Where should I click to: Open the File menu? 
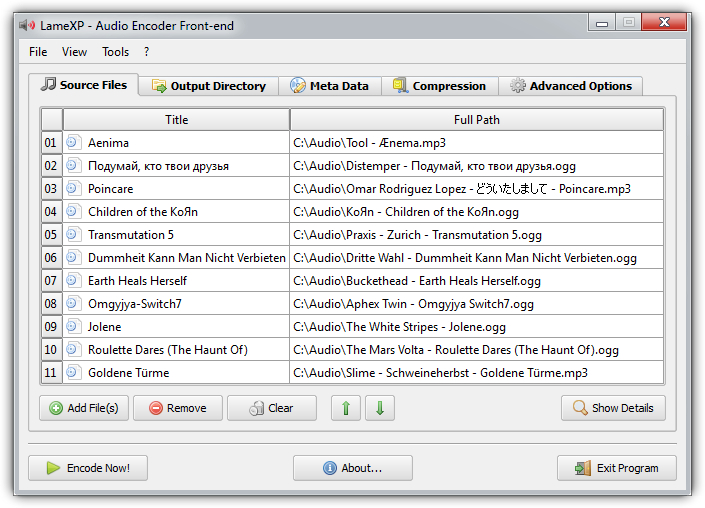pos(38,52)
